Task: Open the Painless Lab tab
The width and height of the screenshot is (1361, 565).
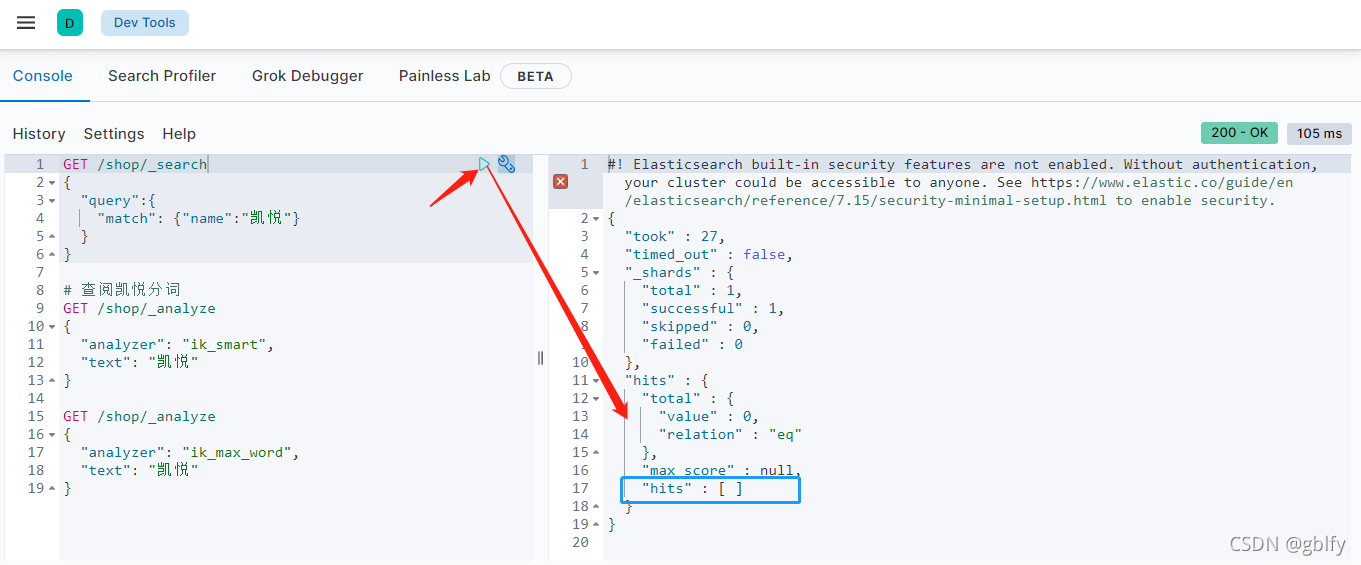Action: [444, 76]
